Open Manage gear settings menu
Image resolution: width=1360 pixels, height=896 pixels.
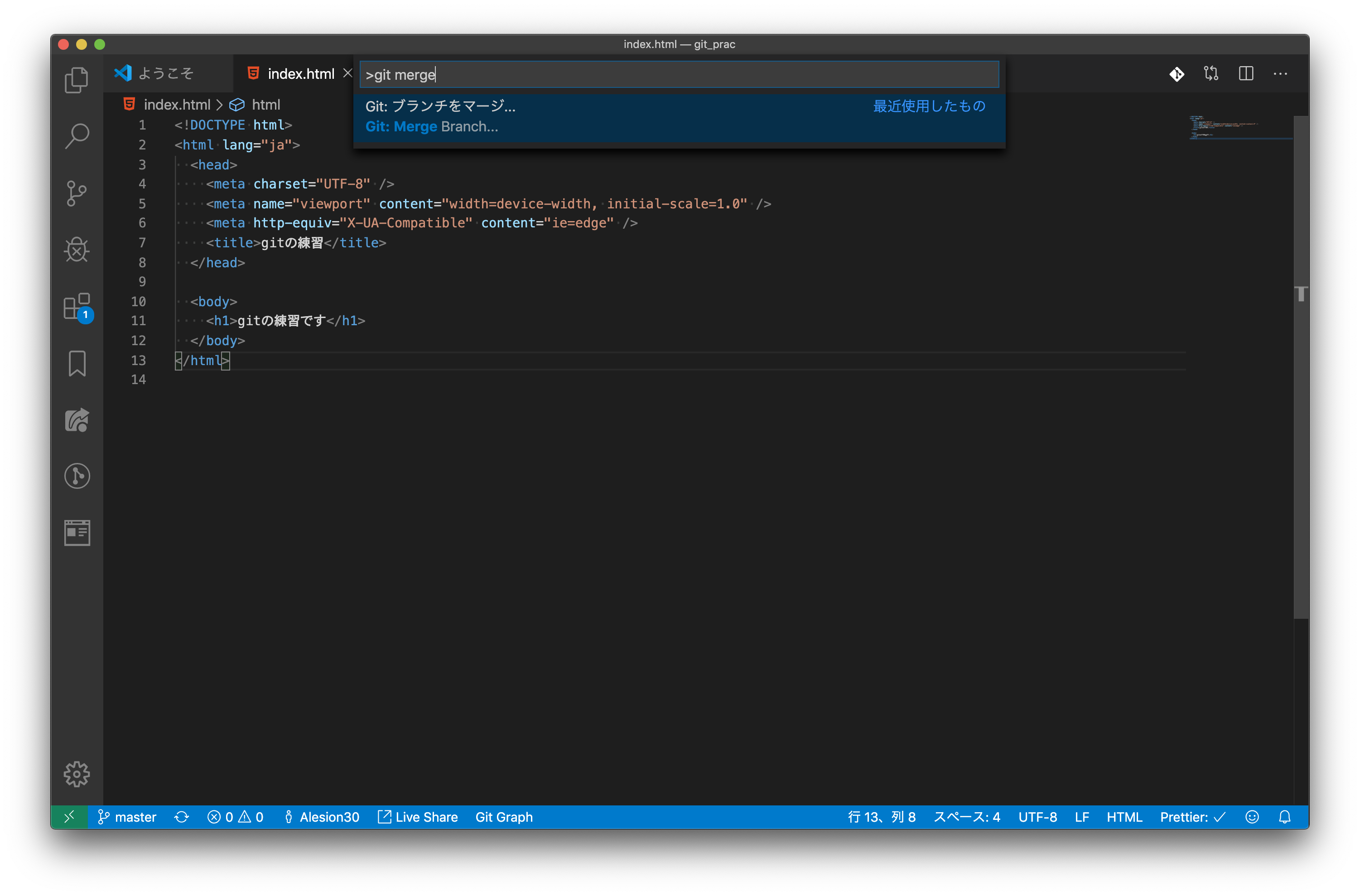tap(77, 774)
